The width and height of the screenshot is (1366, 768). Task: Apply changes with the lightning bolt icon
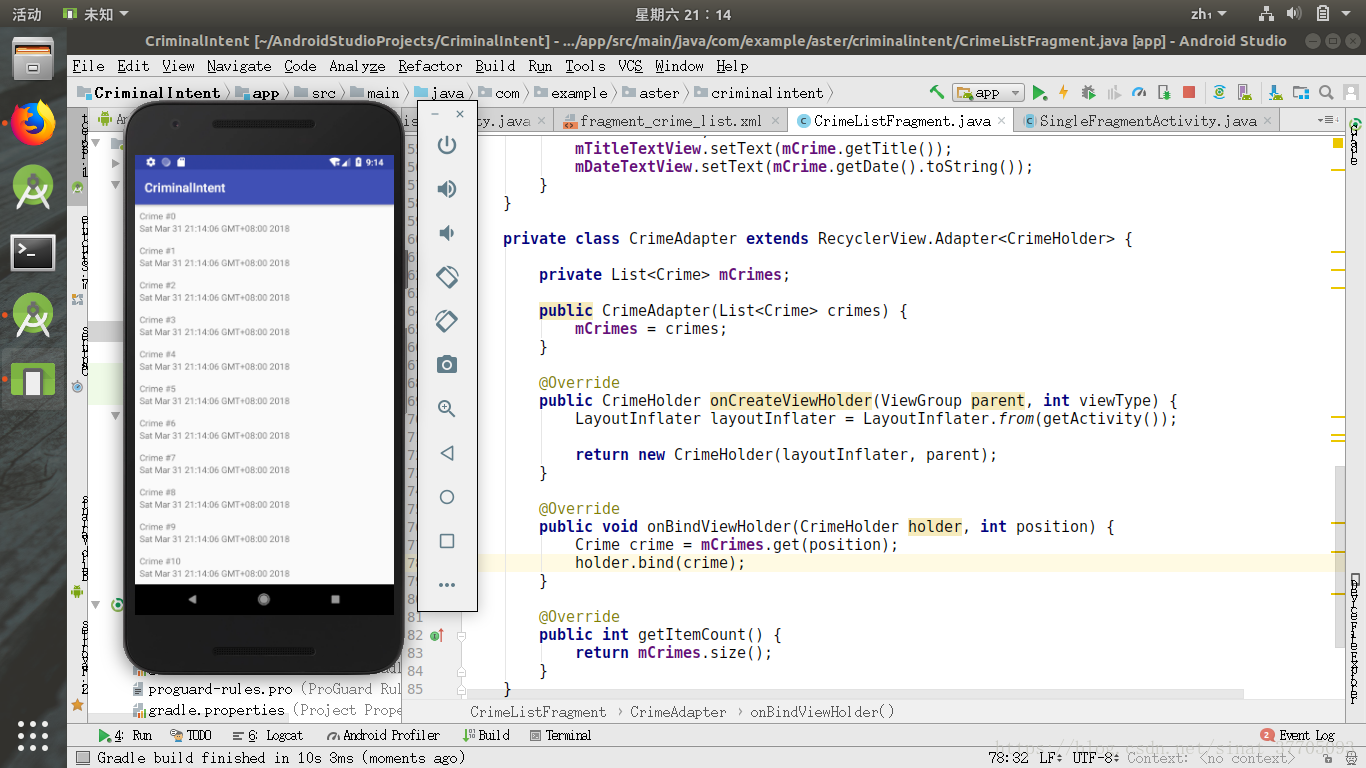pos(1063,92)
